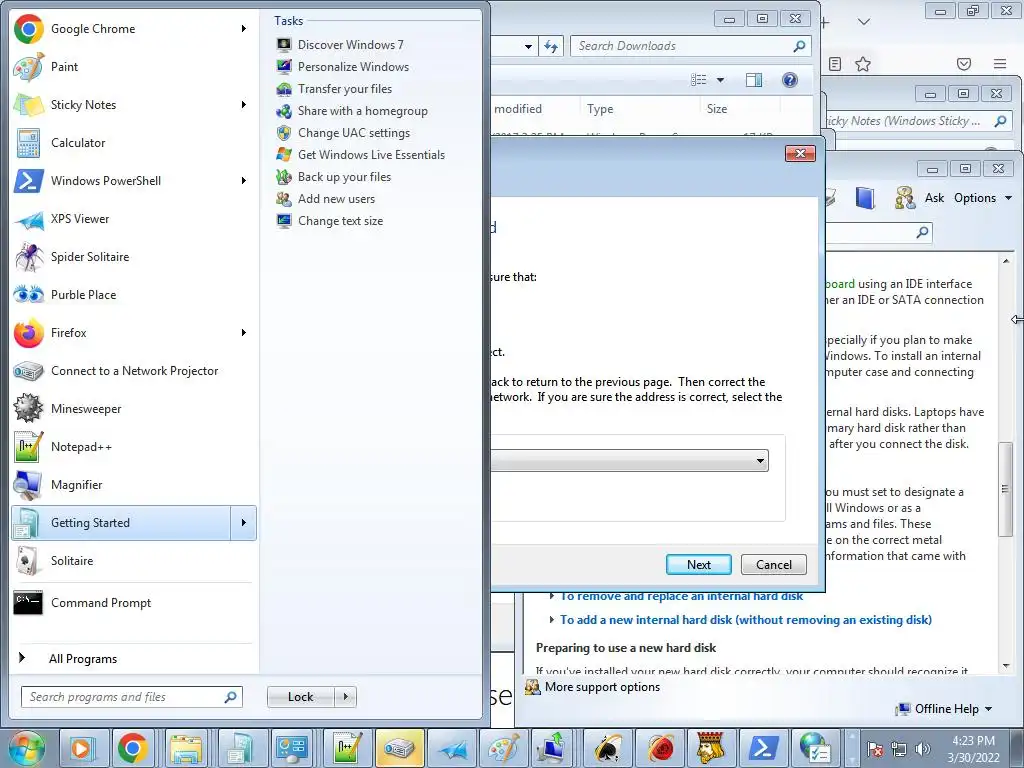Viewport: 1024px width, 768px height.
Task: Click the taskbar clock date and time
Action: [x=973, y=749]
